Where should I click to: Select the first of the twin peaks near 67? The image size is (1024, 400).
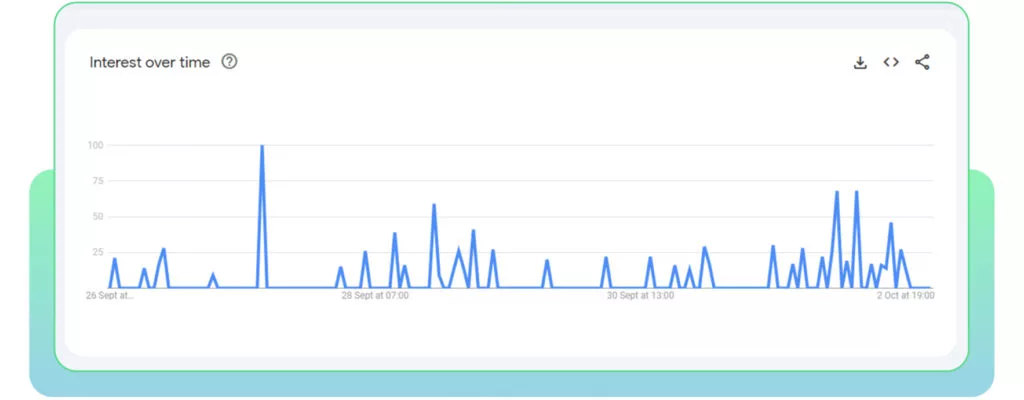tap(837, 192)
